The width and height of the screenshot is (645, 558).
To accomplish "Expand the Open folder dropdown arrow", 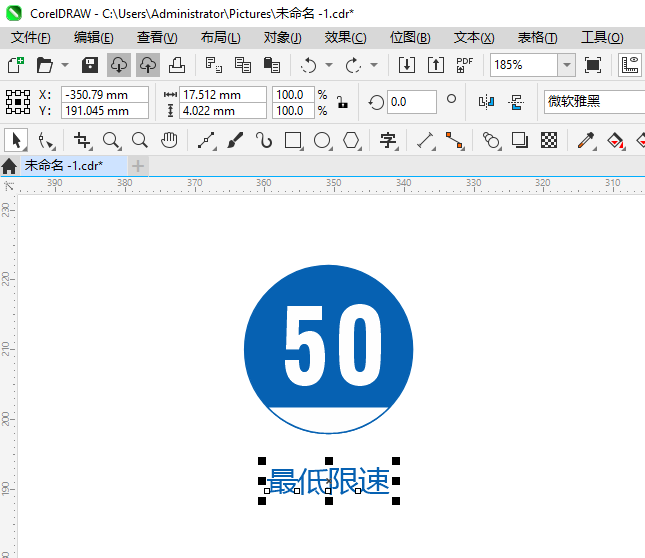I will click(x=65, y=65).
